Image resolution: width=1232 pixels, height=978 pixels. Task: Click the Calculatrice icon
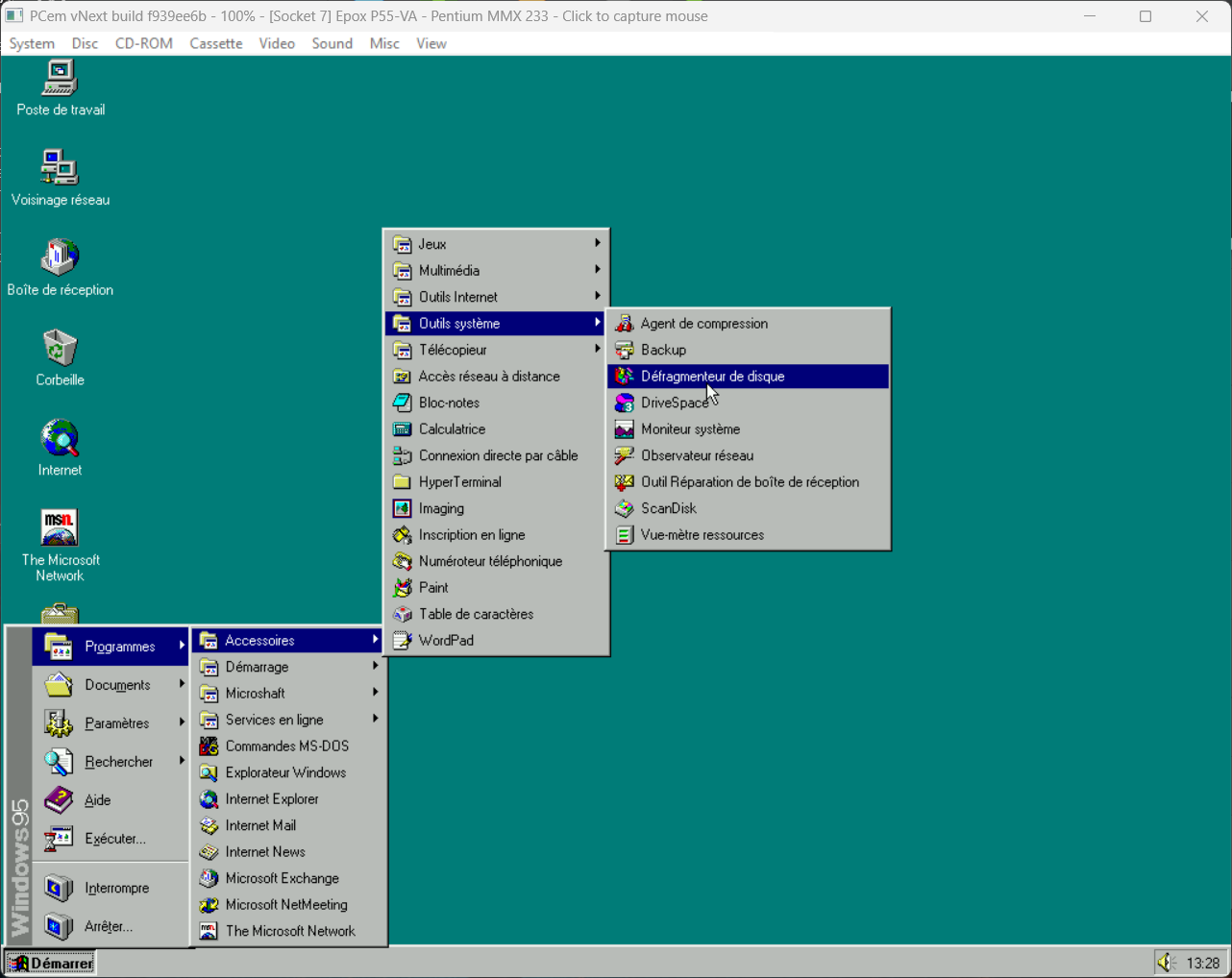point(403,429)
